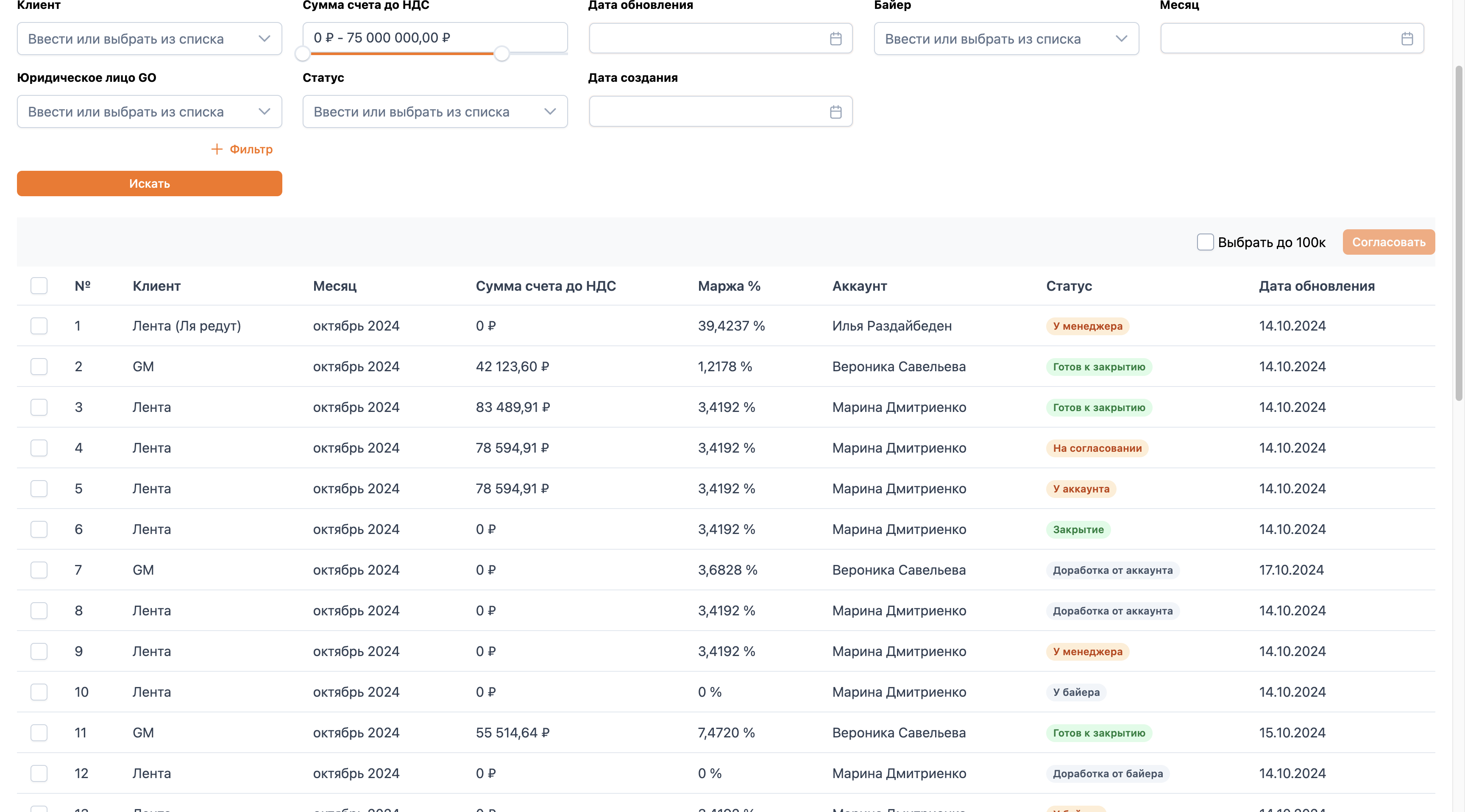Click the plus icon next to Фильтр
1465x812 pixels.
click(217, 149)
